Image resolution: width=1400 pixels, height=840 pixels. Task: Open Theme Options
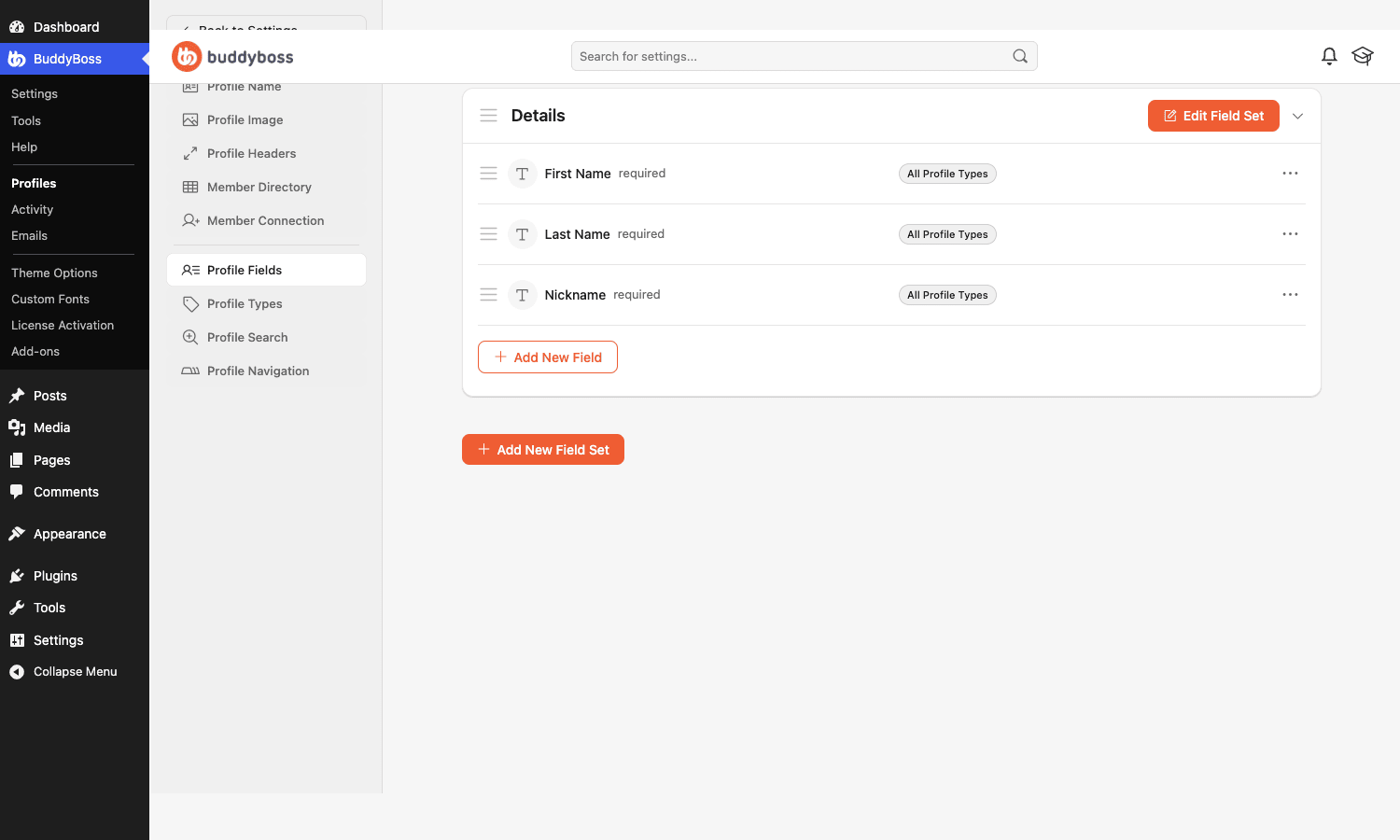click(x=54, y=273)
